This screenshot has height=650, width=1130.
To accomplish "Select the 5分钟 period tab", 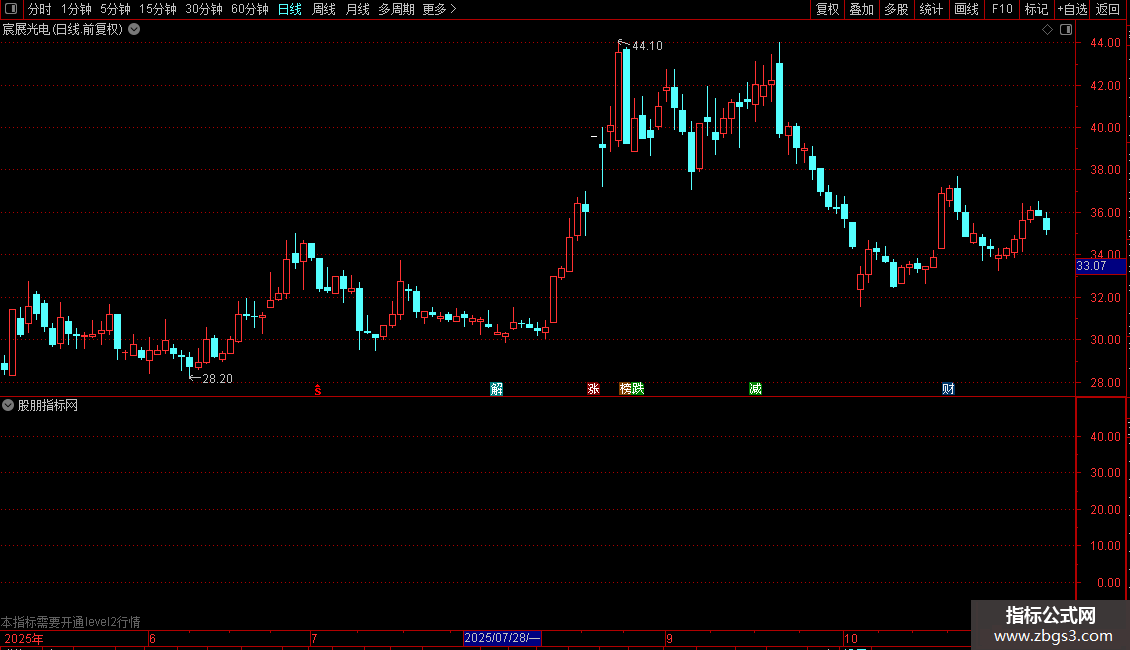I will 115,9.
